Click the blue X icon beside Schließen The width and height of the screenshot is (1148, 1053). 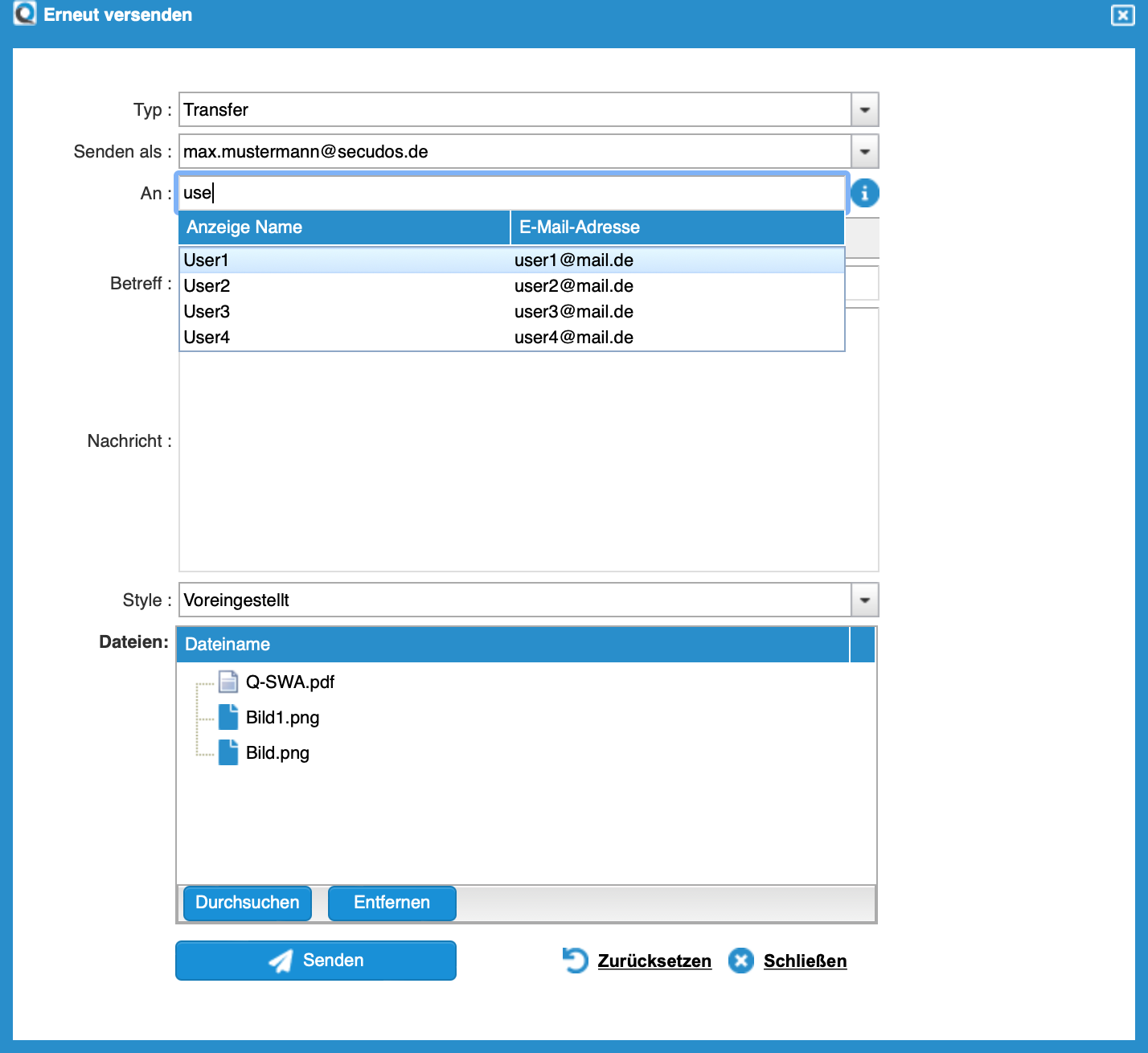[740, 961]
